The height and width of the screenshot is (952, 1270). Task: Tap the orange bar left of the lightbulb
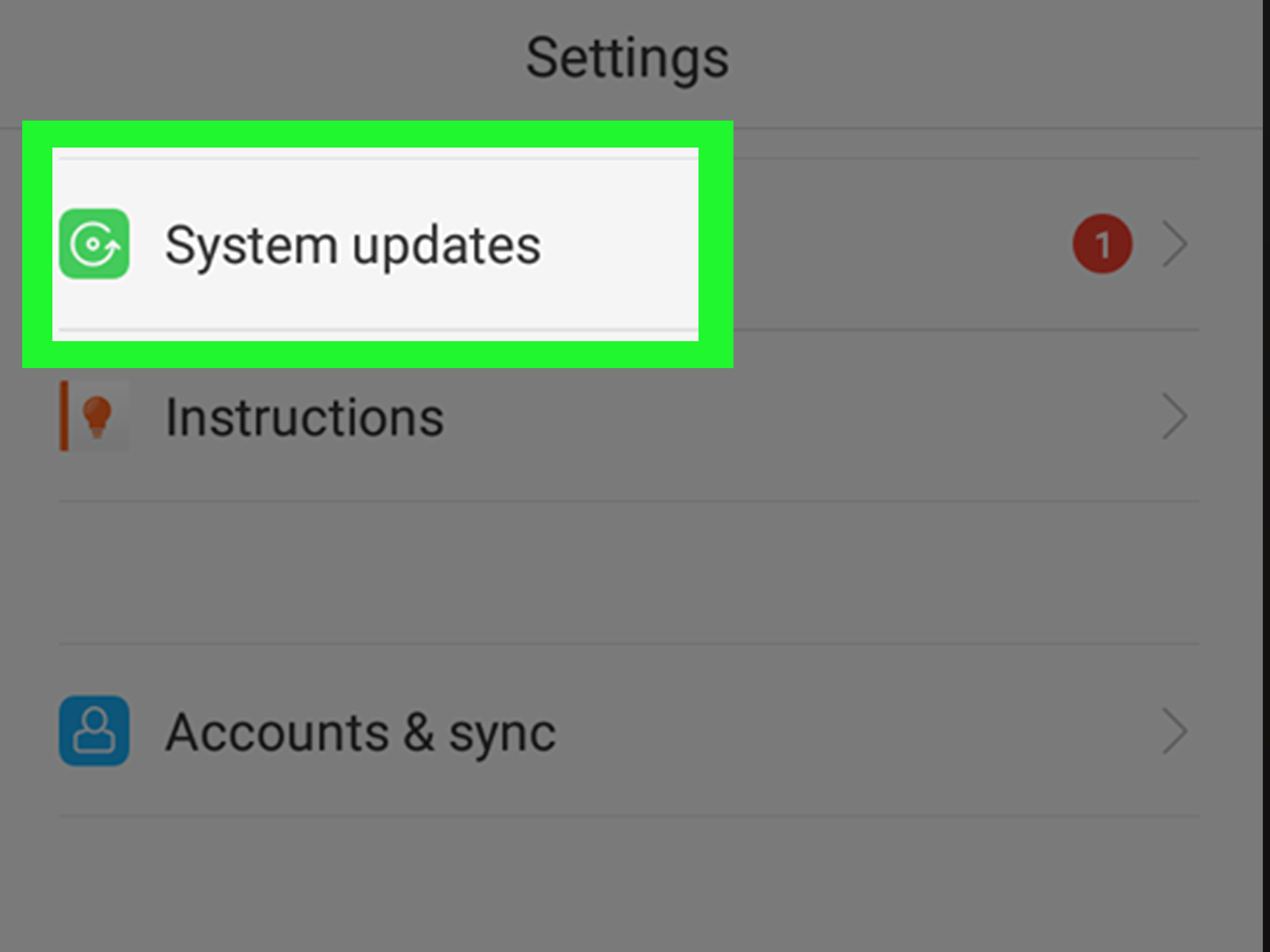click(x=64, y=416)
